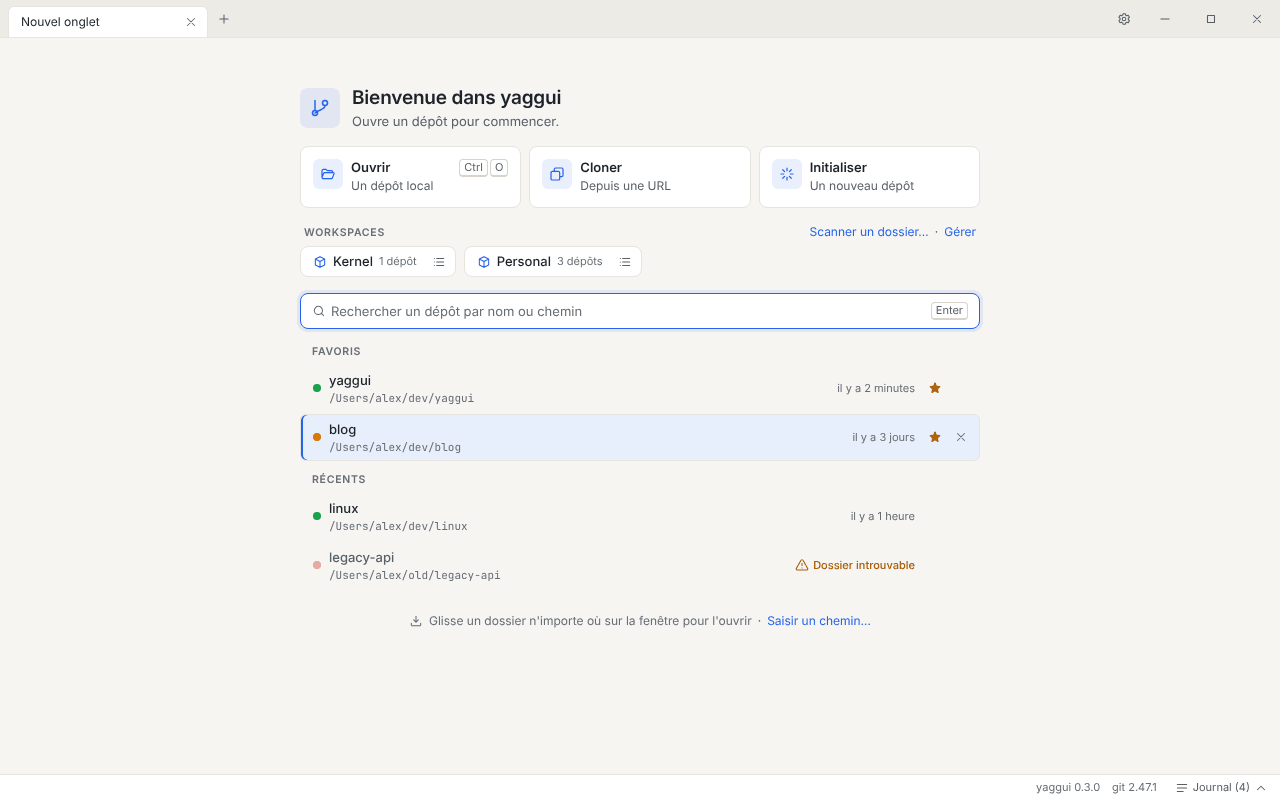Show the Kernel workspace repository list icon

[439, 262]
